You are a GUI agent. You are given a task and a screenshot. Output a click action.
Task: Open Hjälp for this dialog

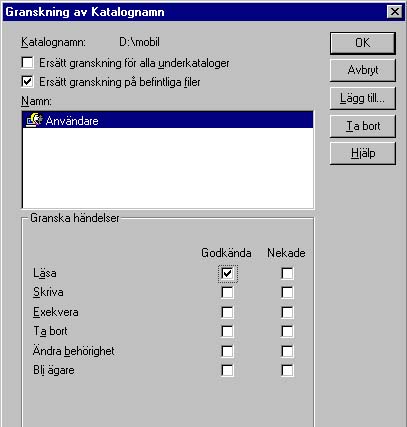coord(363,154)
